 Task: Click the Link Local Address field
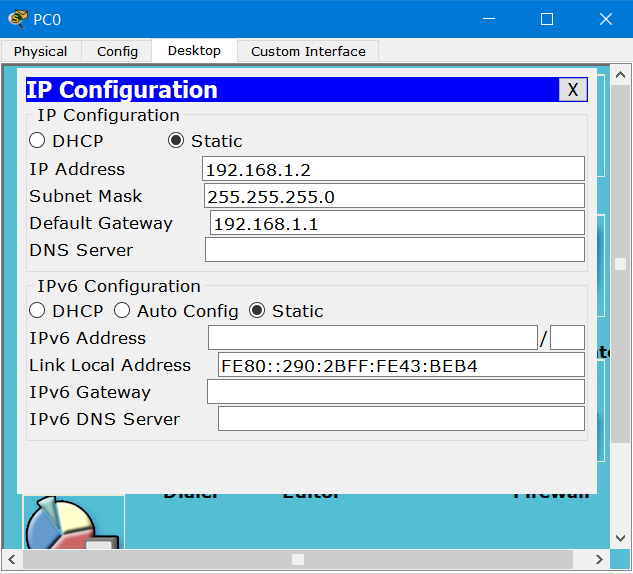point(401,365)
